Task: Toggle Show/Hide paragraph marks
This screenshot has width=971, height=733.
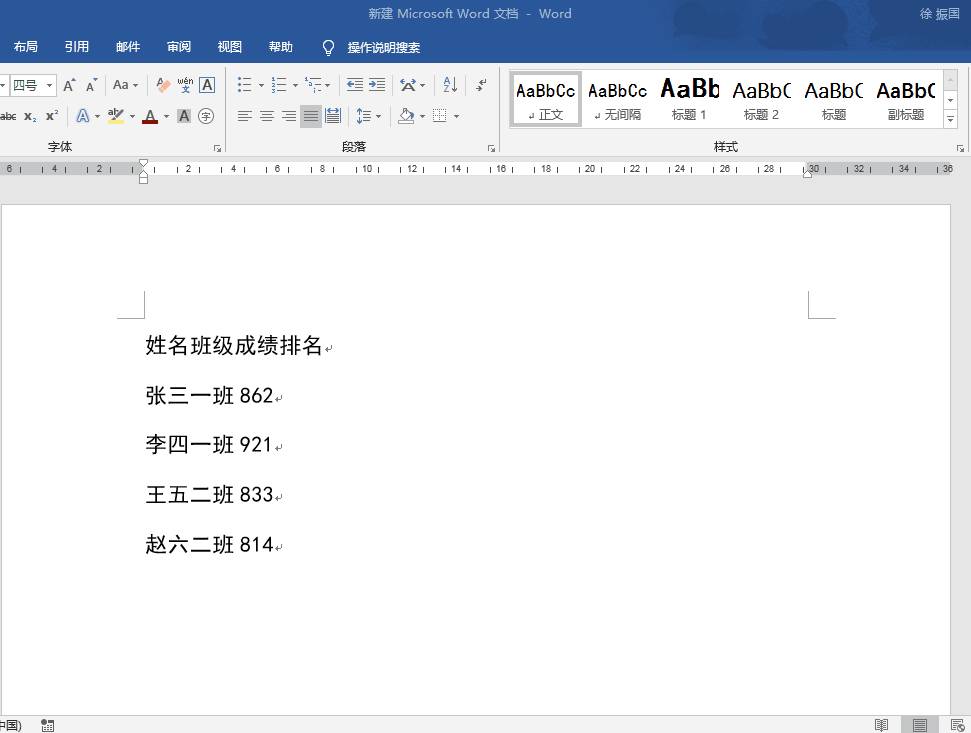Action: pyautogui.click(x=481, y=85)
